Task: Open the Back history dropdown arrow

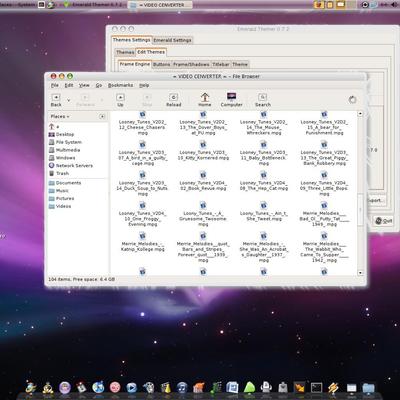Action: [x=69, y=100]
